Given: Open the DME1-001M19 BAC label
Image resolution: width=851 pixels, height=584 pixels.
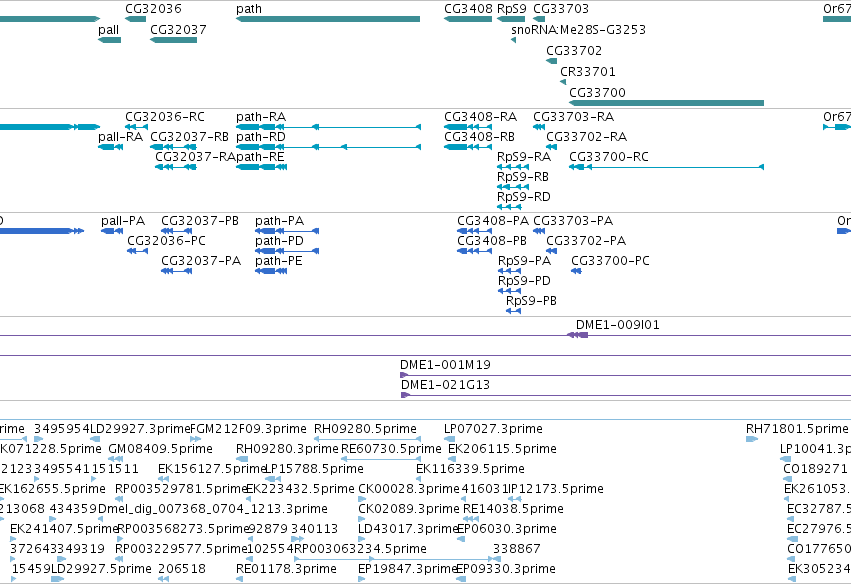Looking at the screenshot, I should [x=445, y=365].
